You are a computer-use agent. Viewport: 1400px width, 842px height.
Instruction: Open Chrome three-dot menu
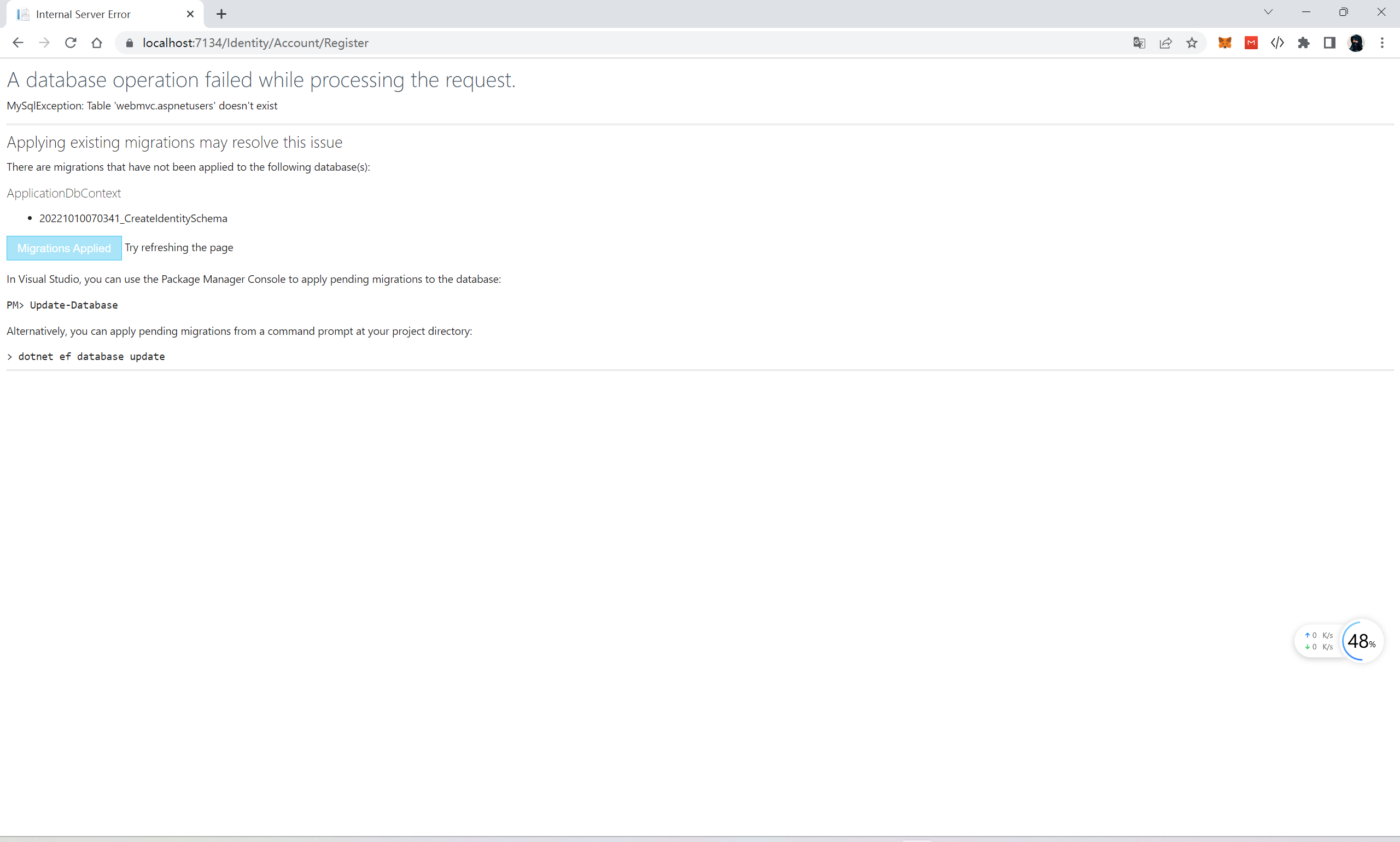1382,43
